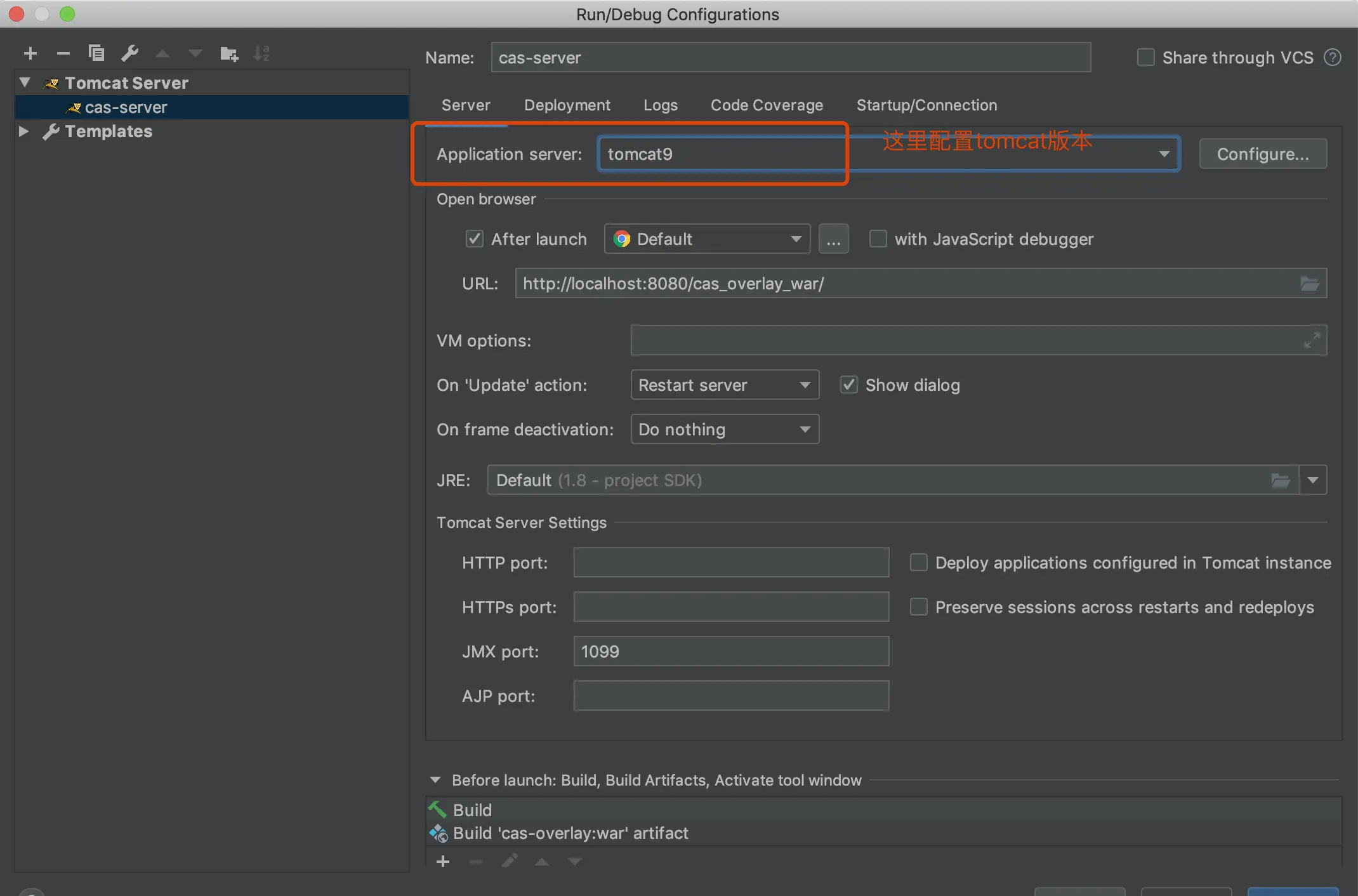
Task: Click the Configure... button
Action: pos(1262,154)
